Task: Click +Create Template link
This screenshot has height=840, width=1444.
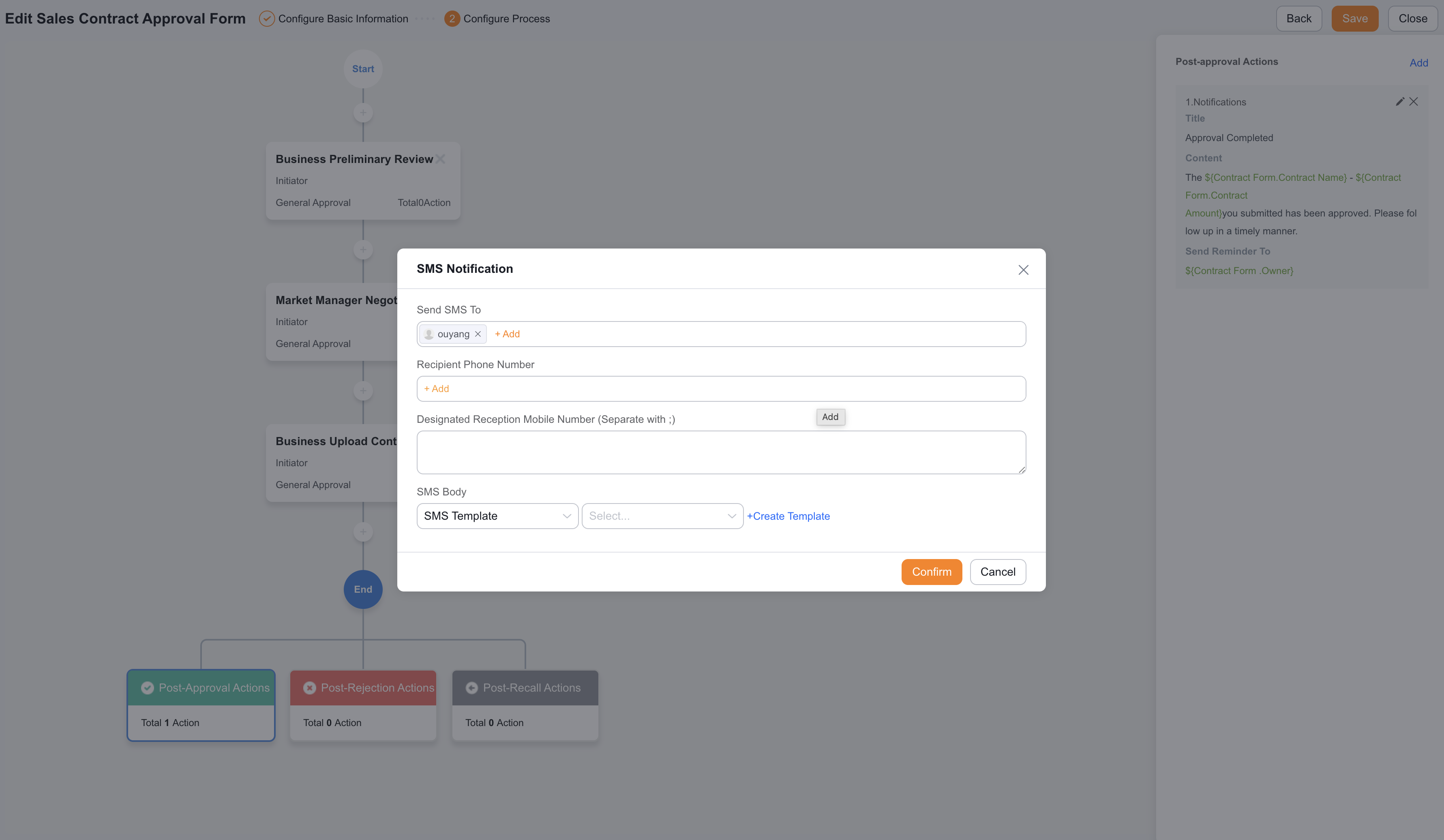Action: pos(788,516)
